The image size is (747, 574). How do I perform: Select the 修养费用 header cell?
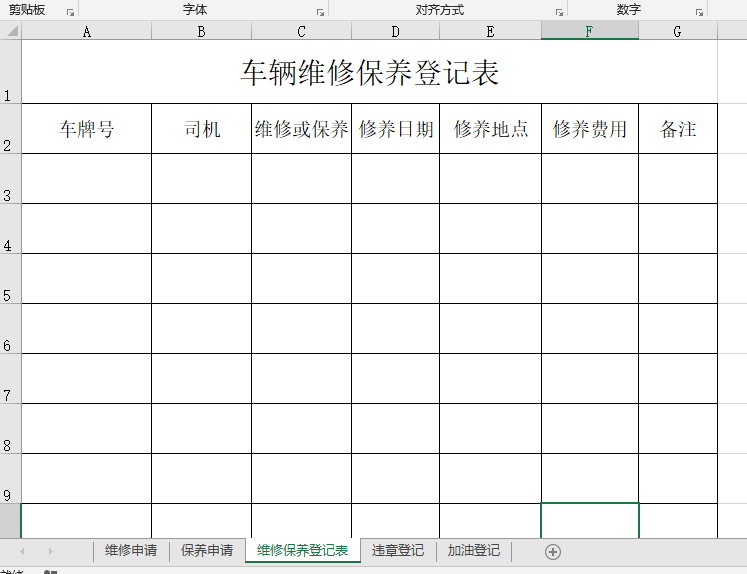click(590, 129)
